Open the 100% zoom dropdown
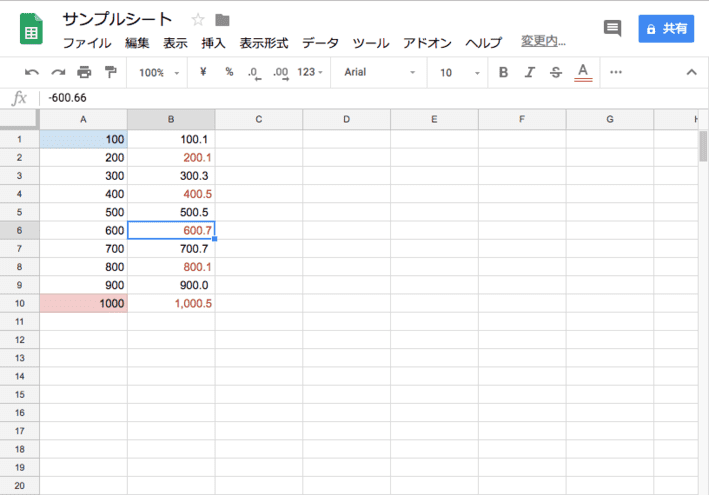 [159, 72]
